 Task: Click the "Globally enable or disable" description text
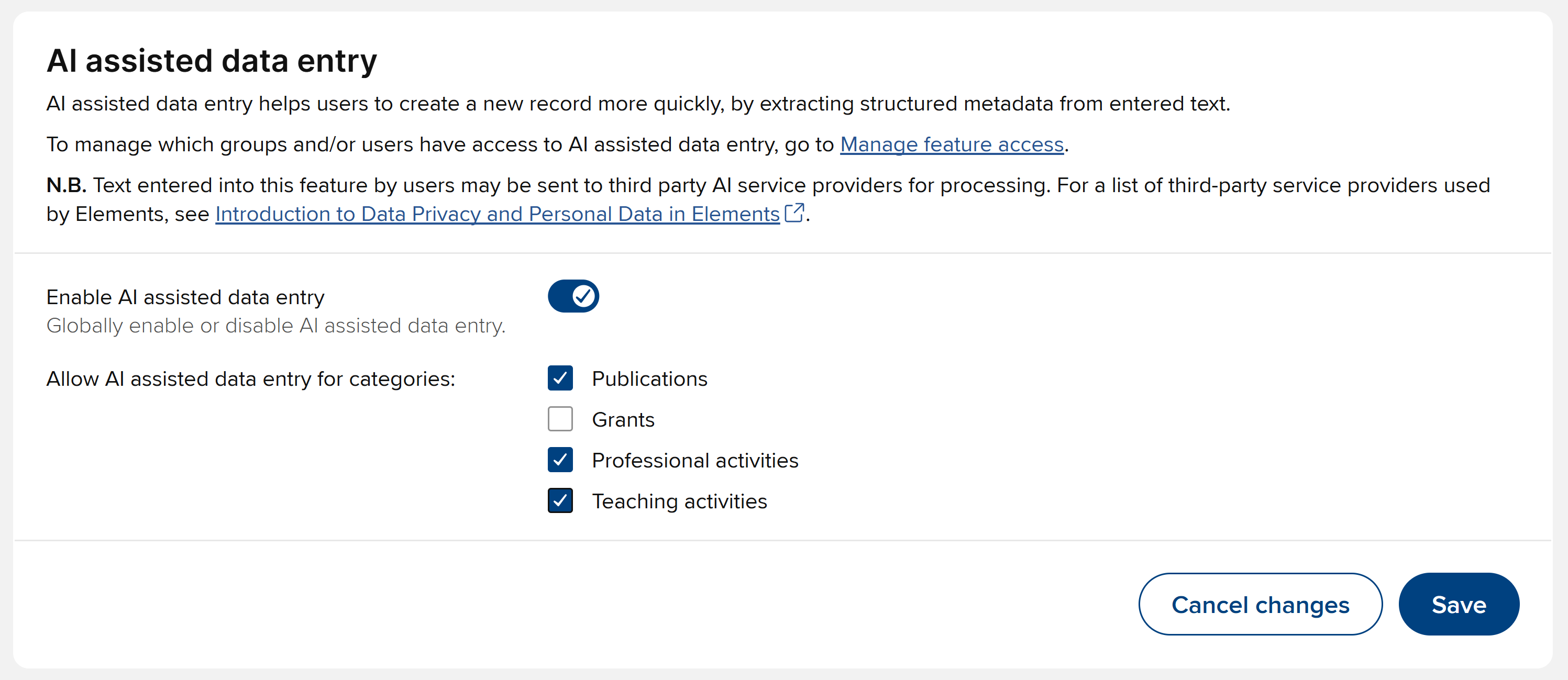pyautogui.click(x=276, y=326)
